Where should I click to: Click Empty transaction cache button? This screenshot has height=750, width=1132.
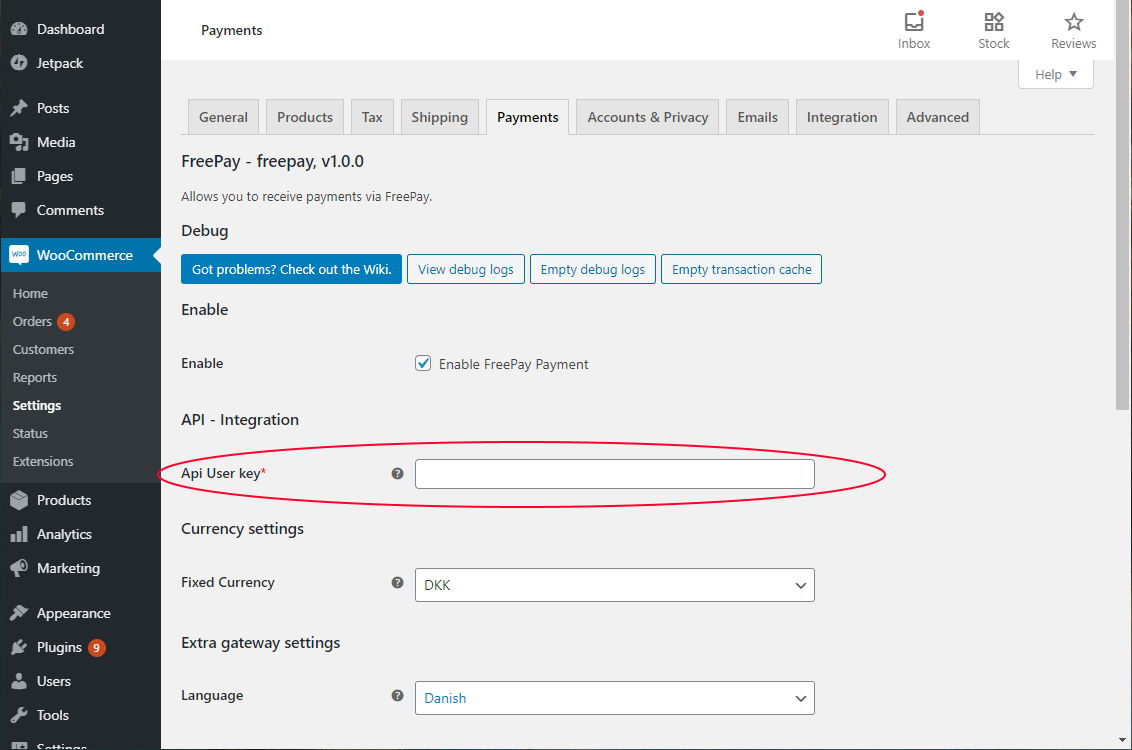741,269
